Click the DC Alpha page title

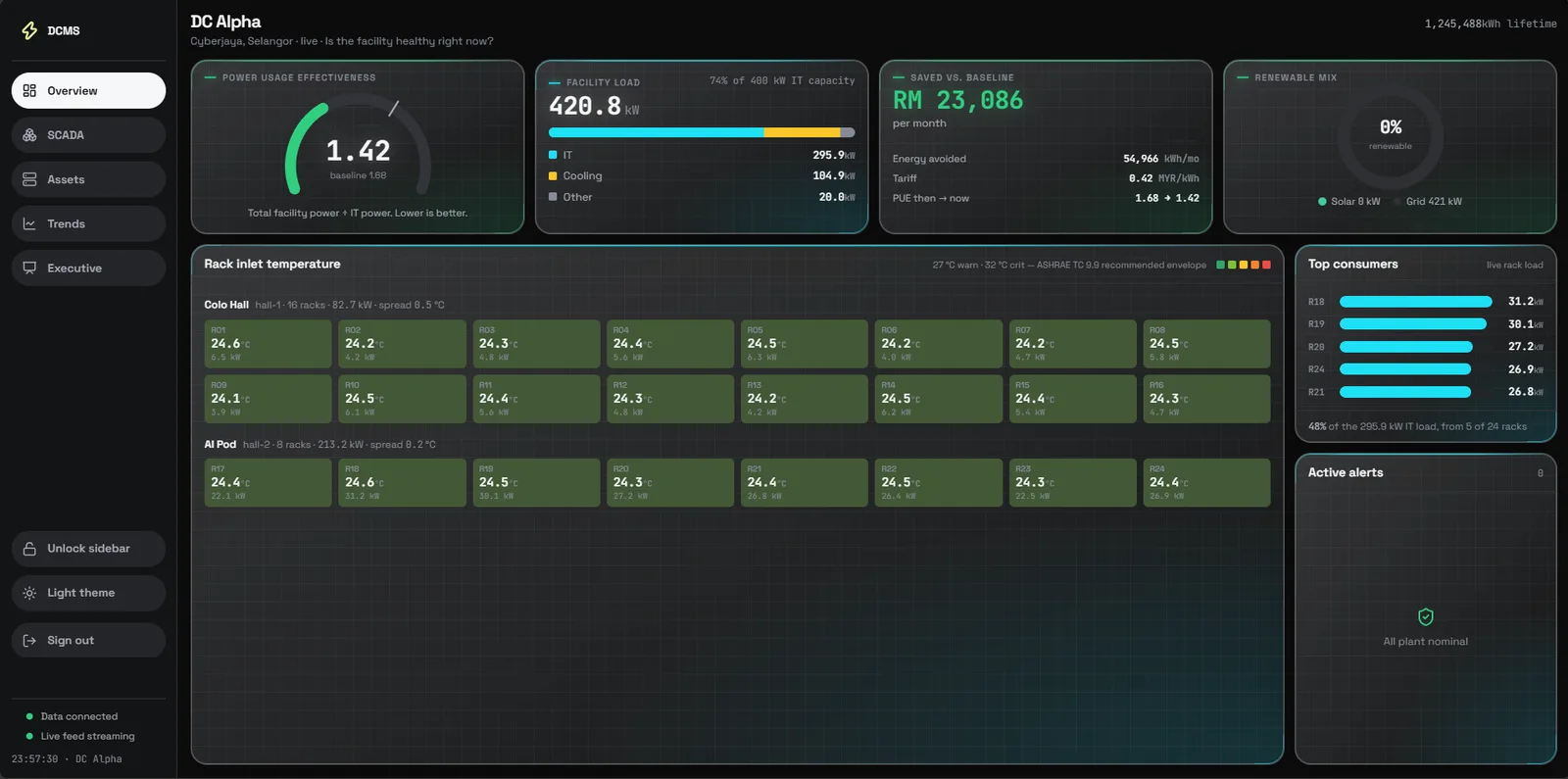click(x=225, y=22)
